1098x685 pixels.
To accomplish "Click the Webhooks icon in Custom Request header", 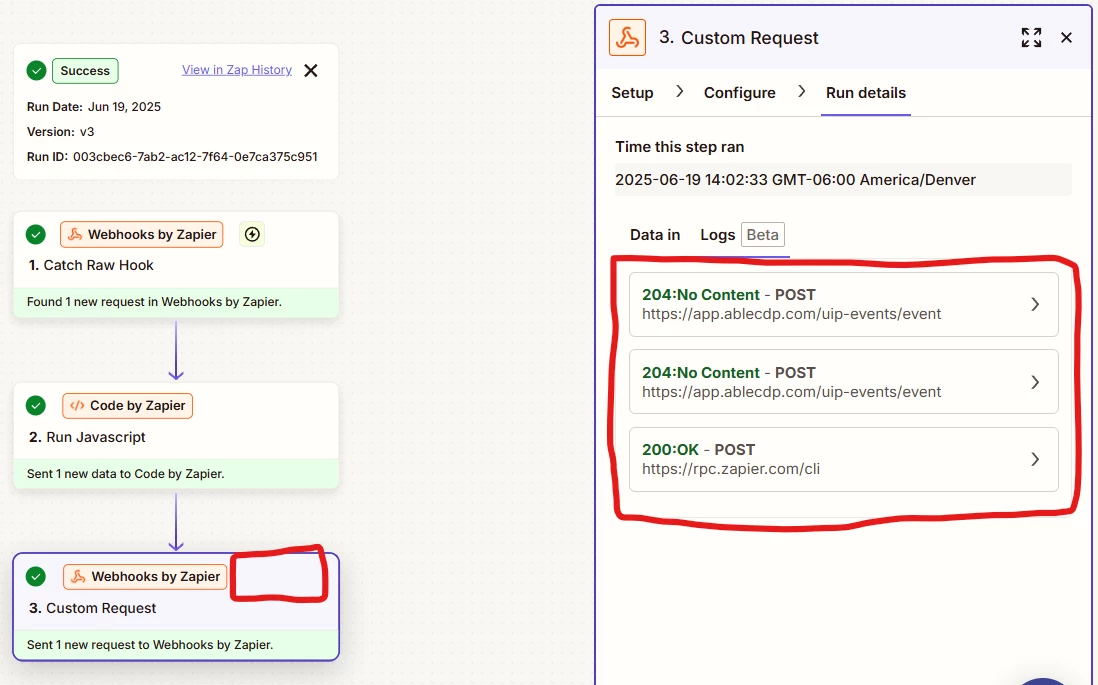I will click(x=627, y=38).
